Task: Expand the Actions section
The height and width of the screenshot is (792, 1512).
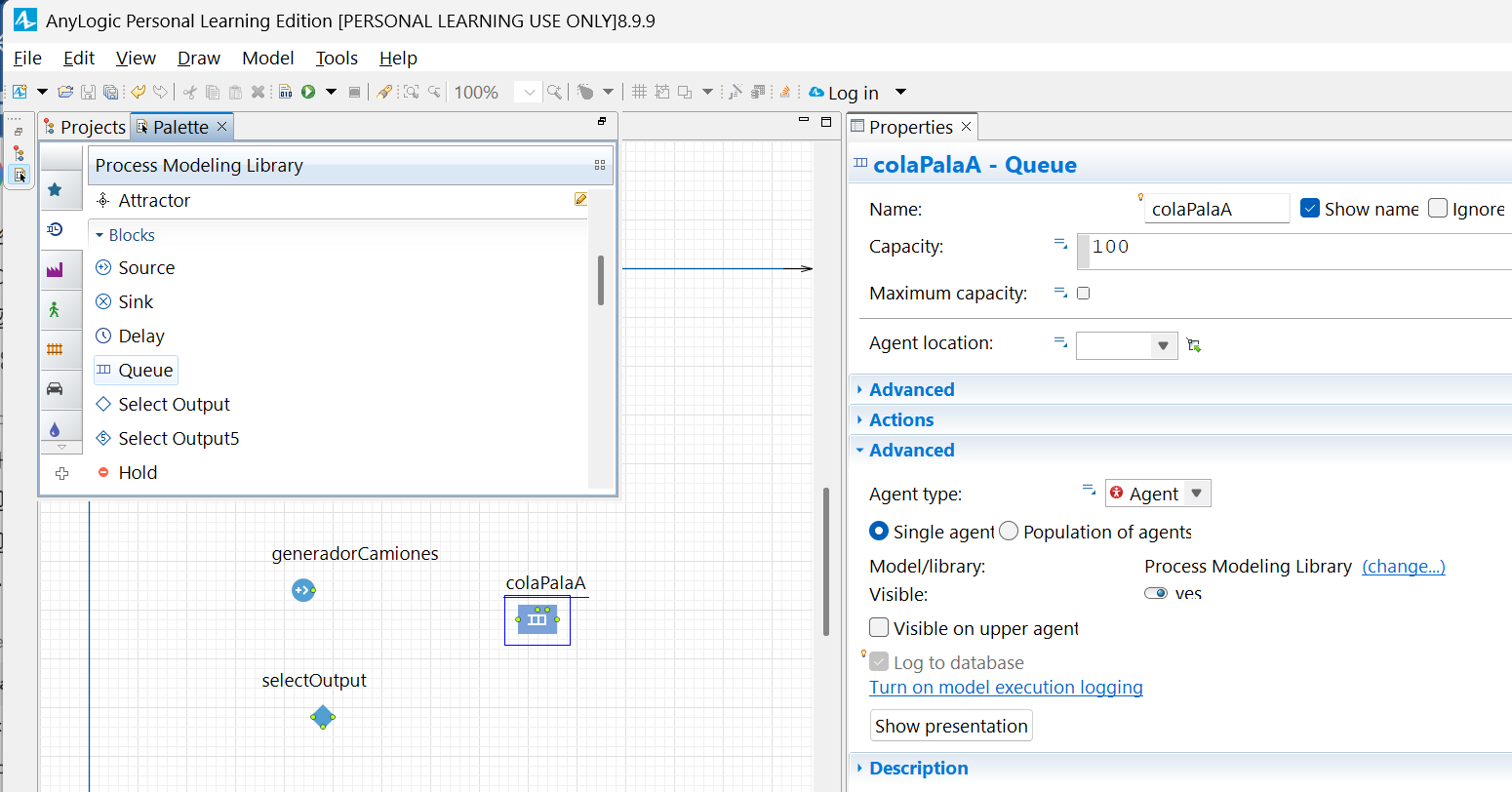Action: [x=901, y=419]
